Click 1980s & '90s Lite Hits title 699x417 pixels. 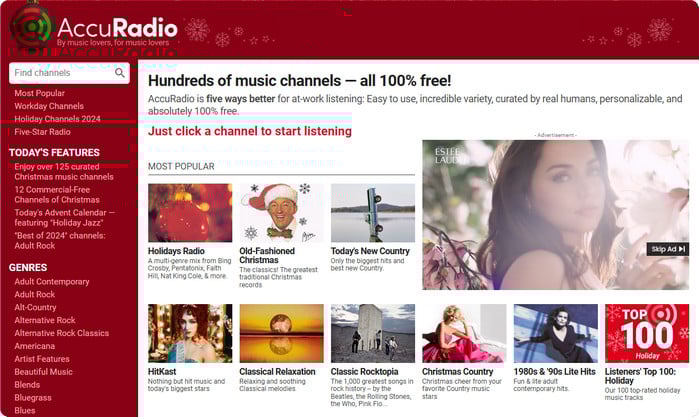click(x=555, y=372)
